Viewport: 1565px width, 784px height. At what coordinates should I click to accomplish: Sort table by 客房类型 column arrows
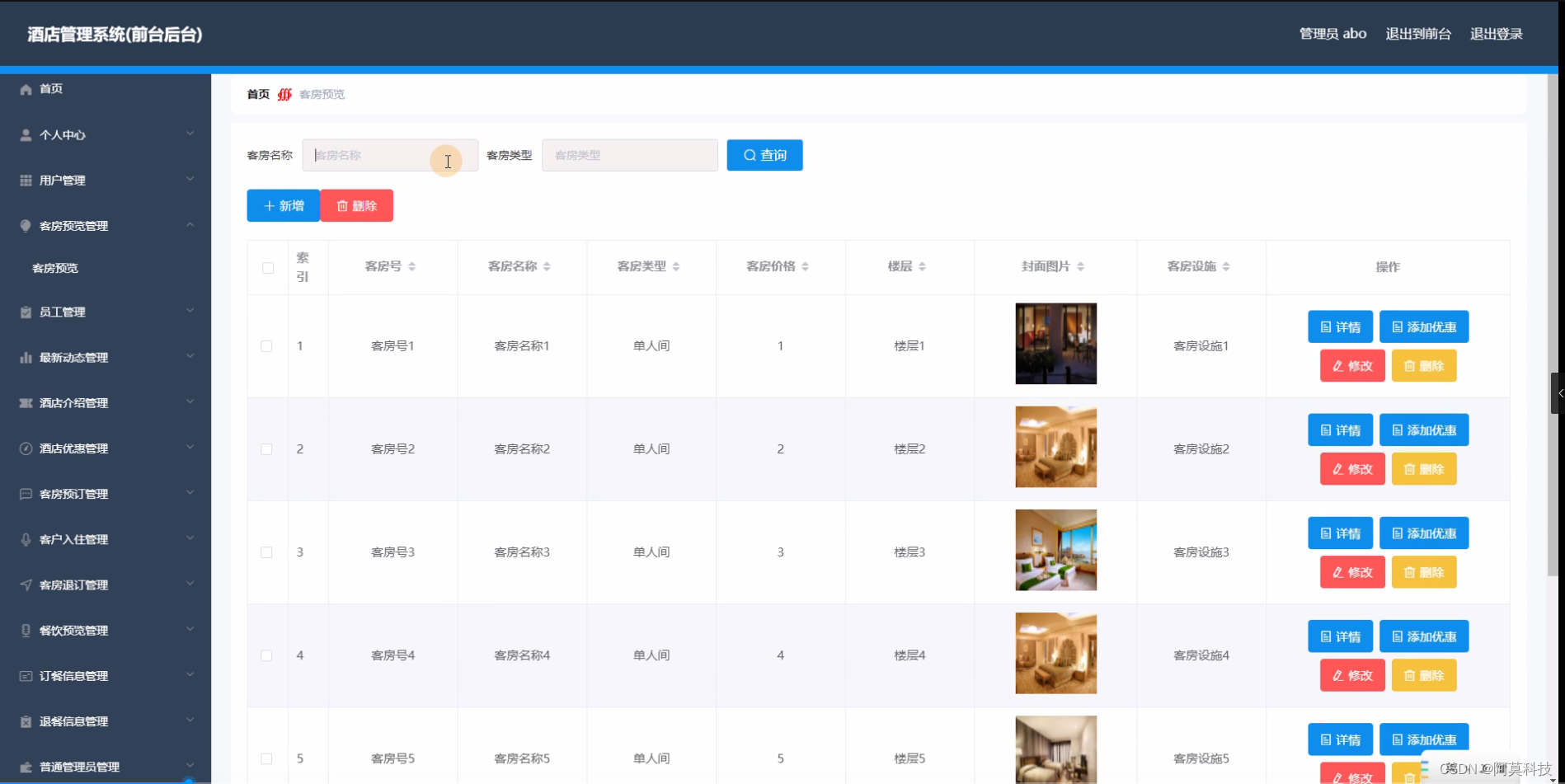click(676, 266)
